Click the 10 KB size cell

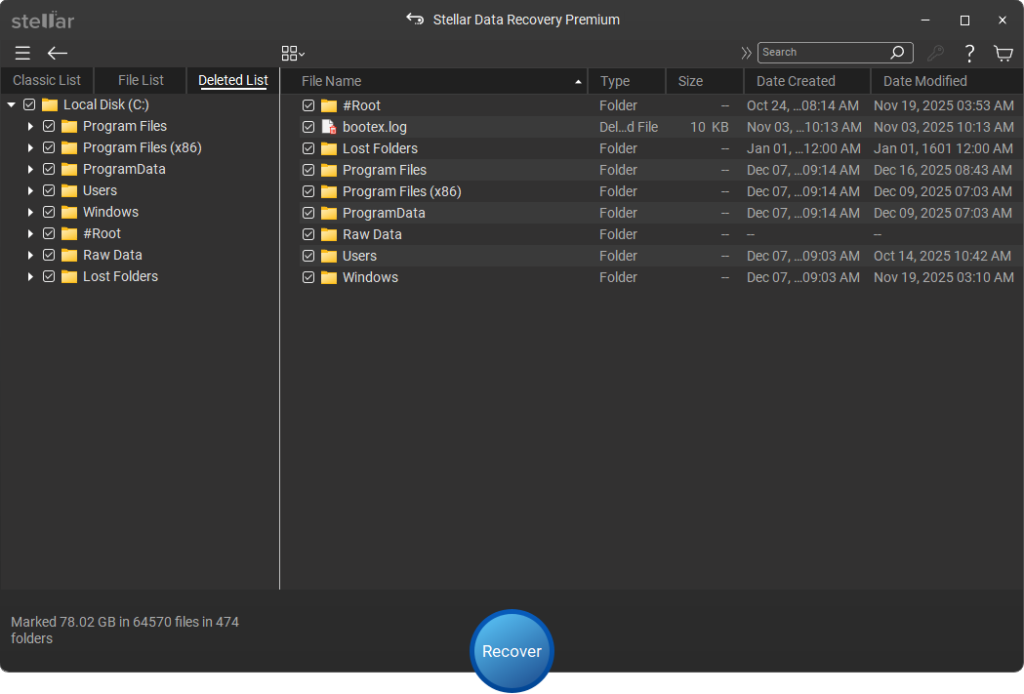[709, 127]
